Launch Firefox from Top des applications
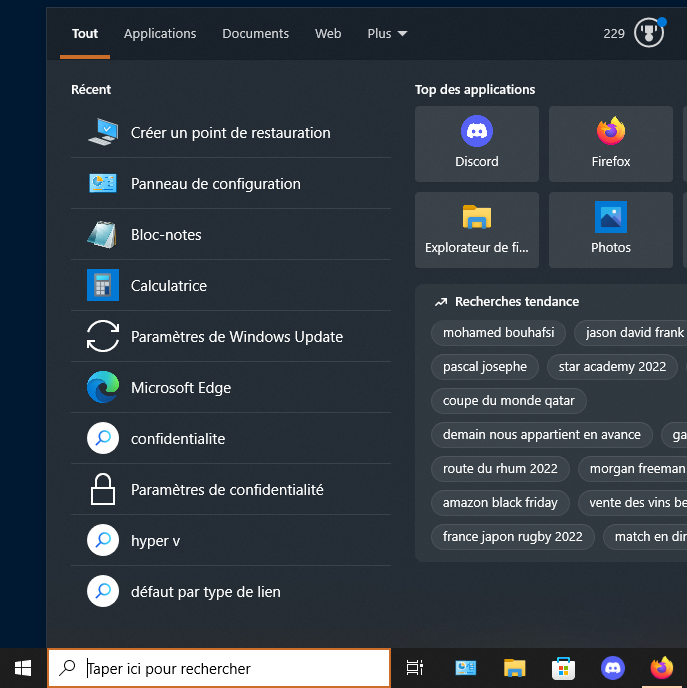Image resolution: width=687 pixels, height=688 pixels. pos(611,144)
